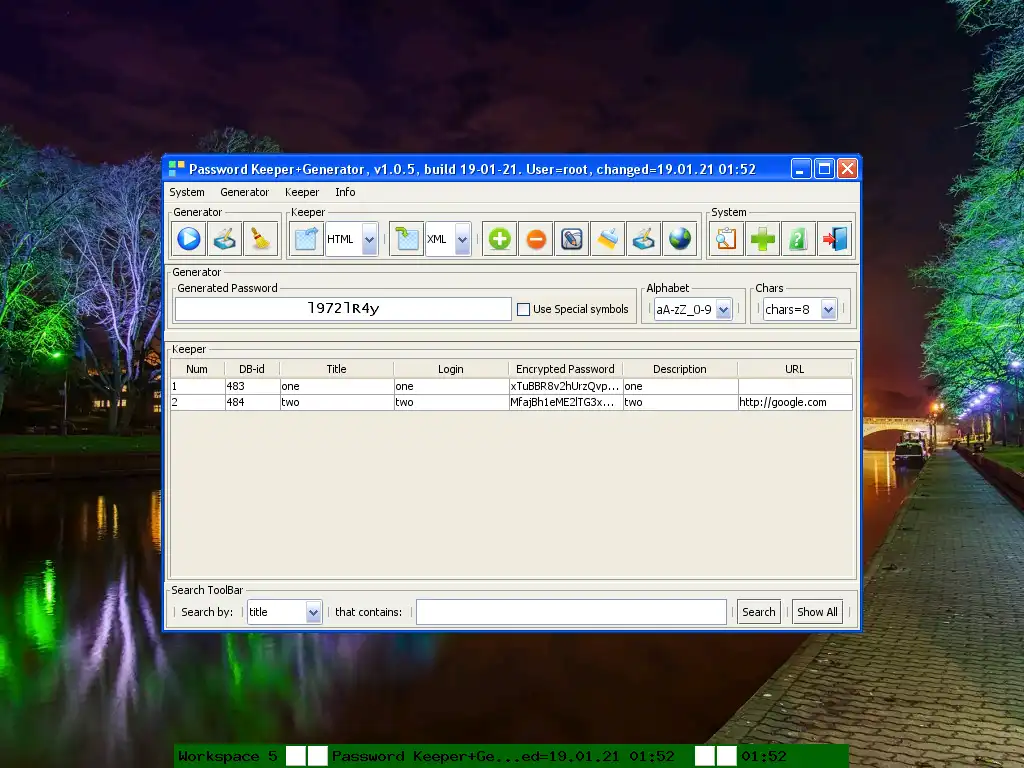Edit record with the pencil notepad icon
The width and height of the screenshot is (1024, 768).
pyautogui.click(x=571, y=239)
